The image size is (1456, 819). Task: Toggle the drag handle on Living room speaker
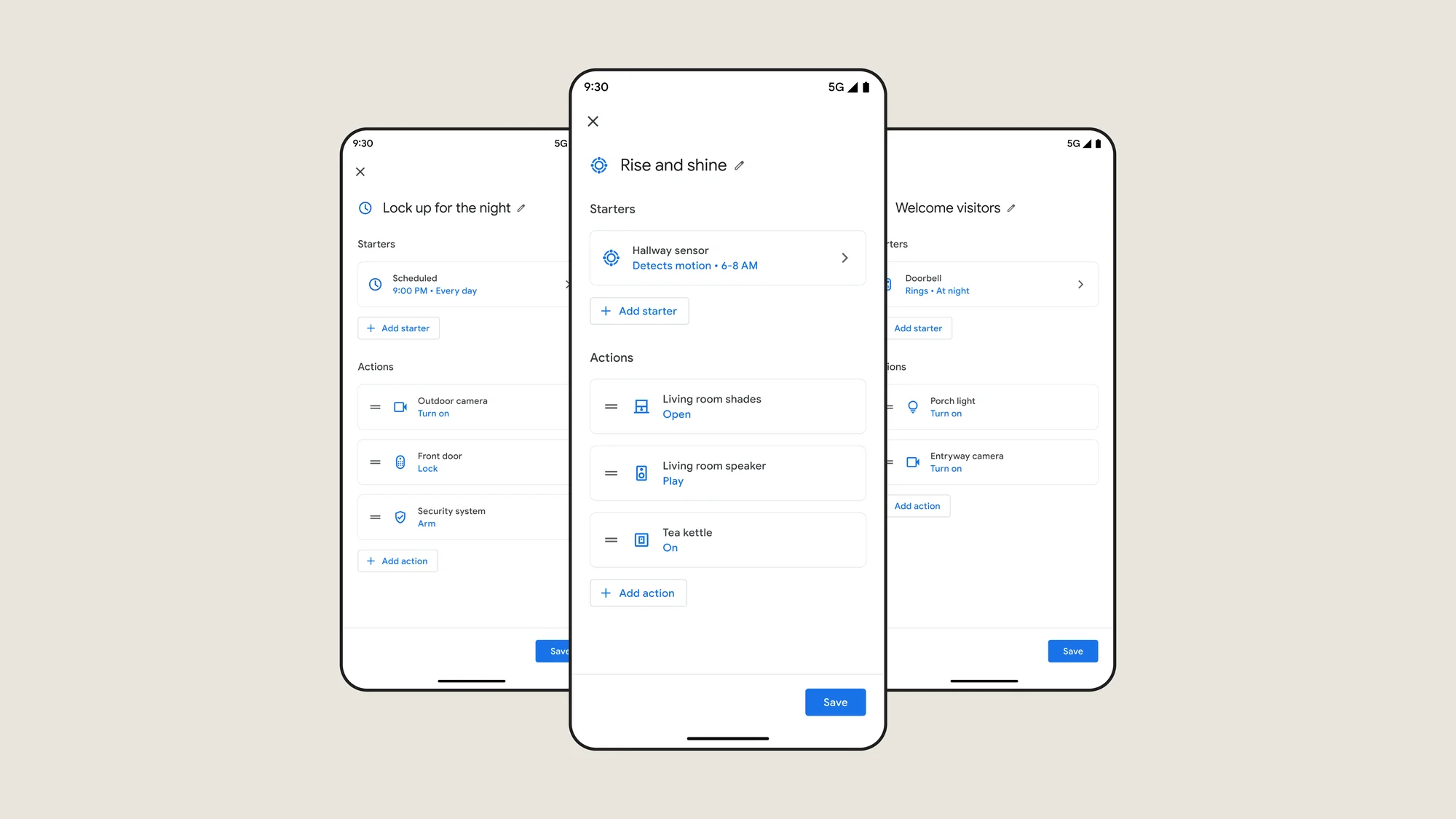612,472
